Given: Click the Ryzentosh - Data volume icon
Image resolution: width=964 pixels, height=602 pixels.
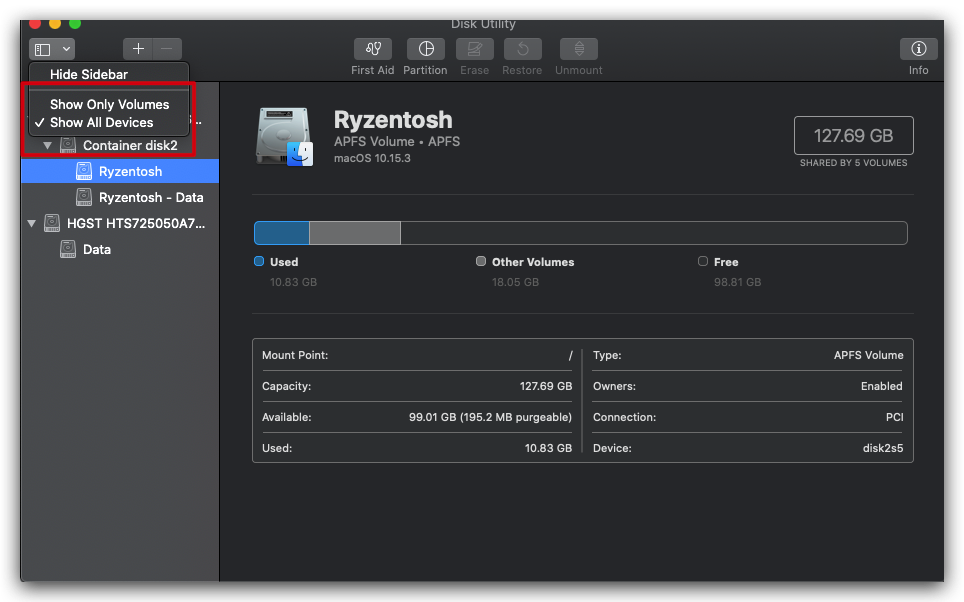Looking at the screenshot, I should tap(84, 197).
